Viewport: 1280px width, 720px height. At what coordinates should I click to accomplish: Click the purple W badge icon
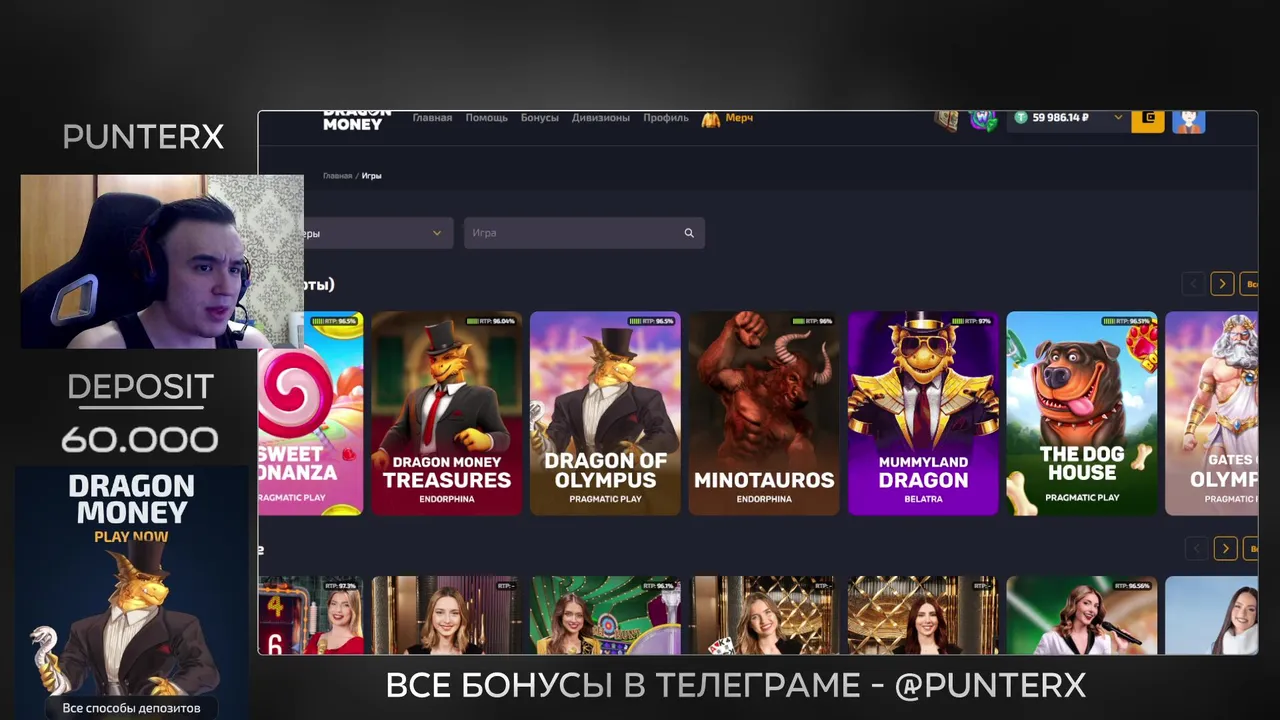(x=983, y=120)
